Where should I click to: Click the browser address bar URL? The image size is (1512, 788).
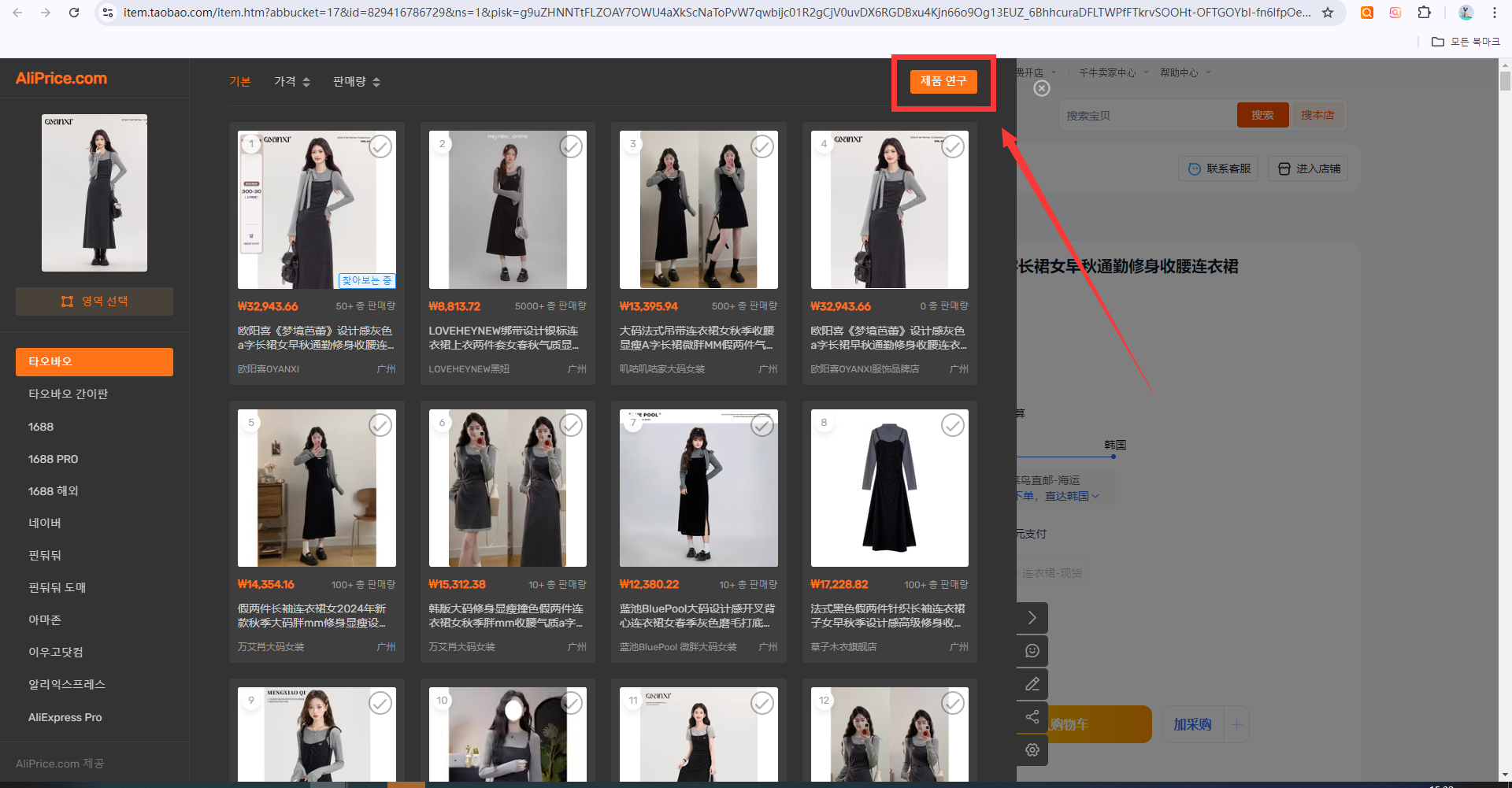coord(717,13)
